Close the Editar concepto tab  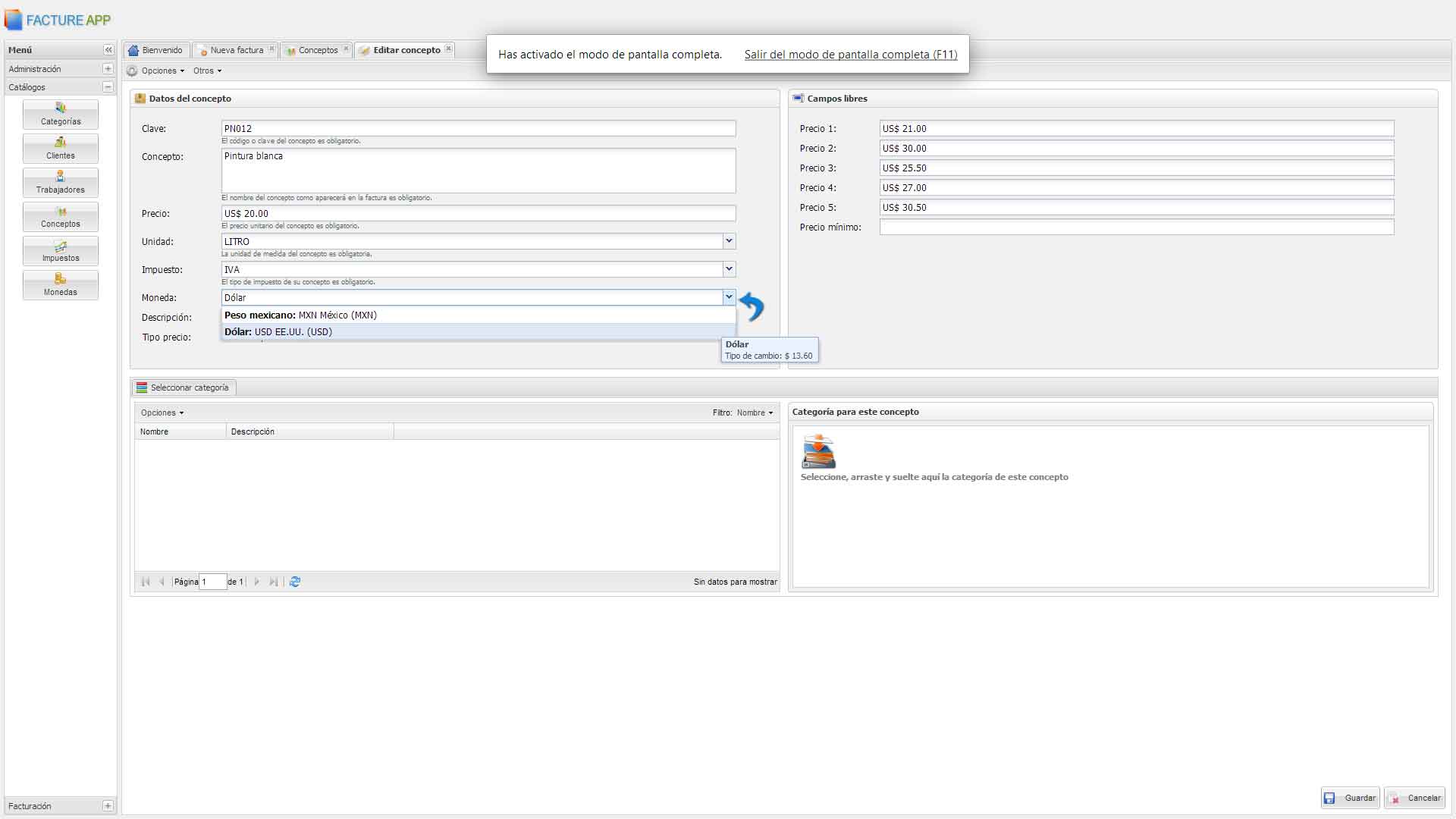coord(449,49)
